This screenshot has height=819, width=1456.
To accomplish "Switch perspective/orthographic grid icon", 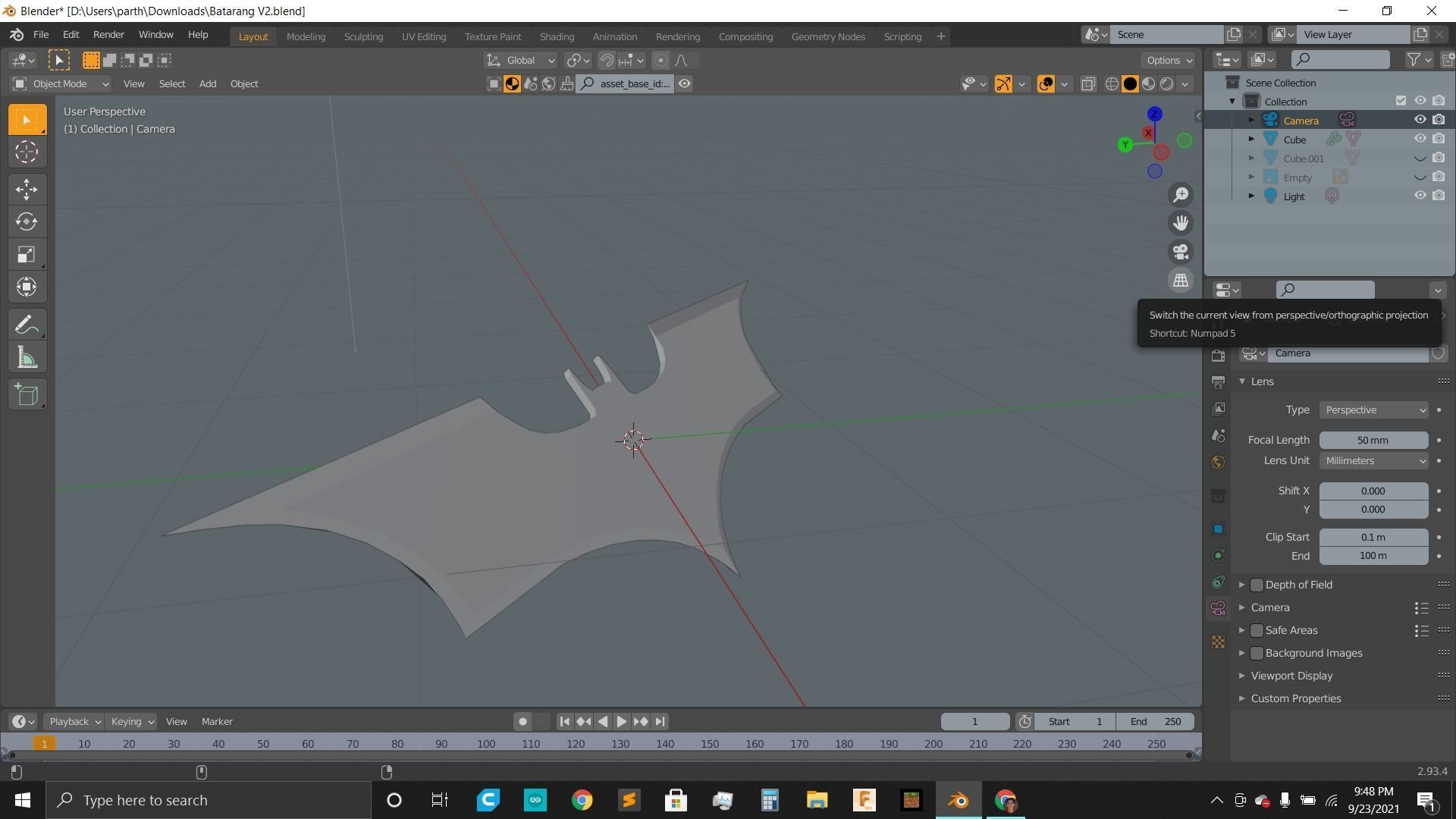I will 1181,281.
